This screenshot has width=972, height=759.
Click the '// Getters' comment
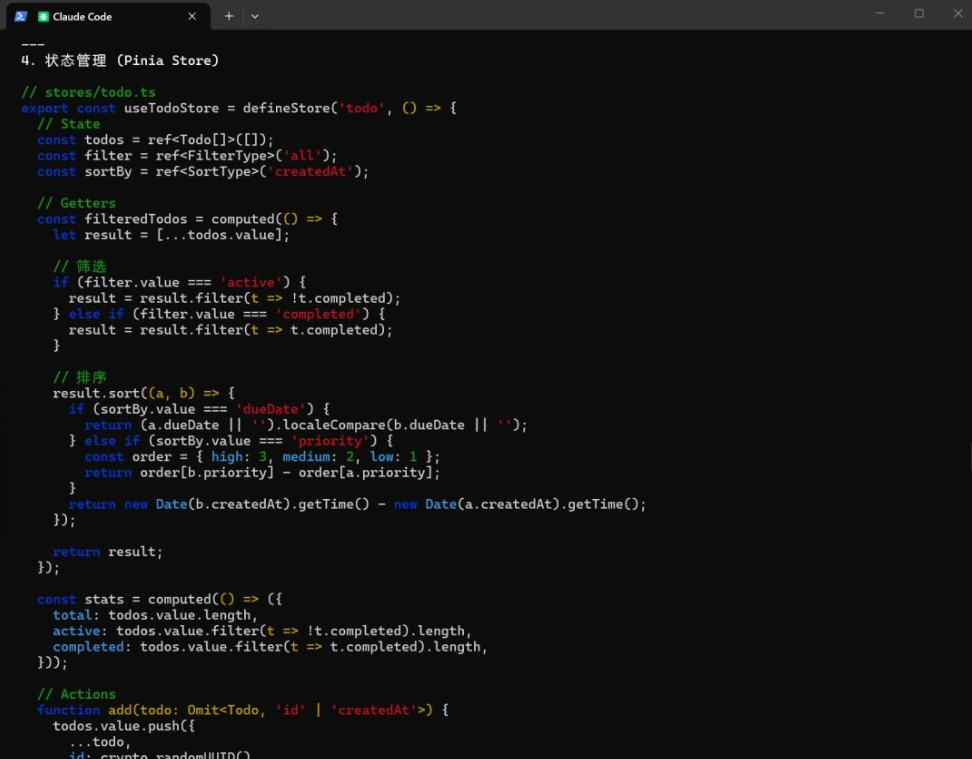(x=76, y=203)
